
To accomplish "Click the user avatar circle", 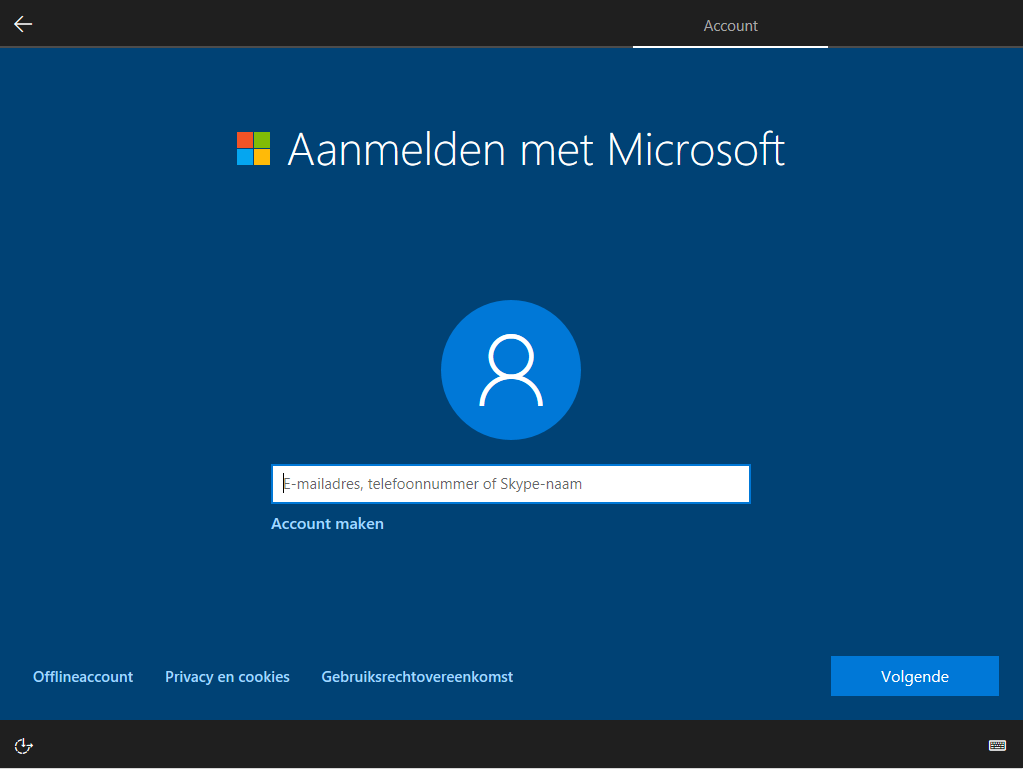I will (511, 370).
